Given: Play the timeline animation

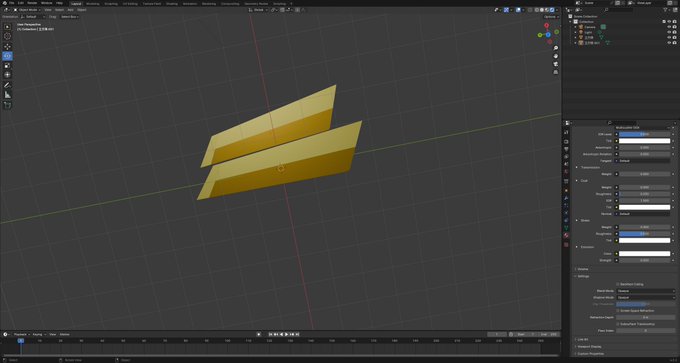Looking at the screenshot, I should 287,334.
